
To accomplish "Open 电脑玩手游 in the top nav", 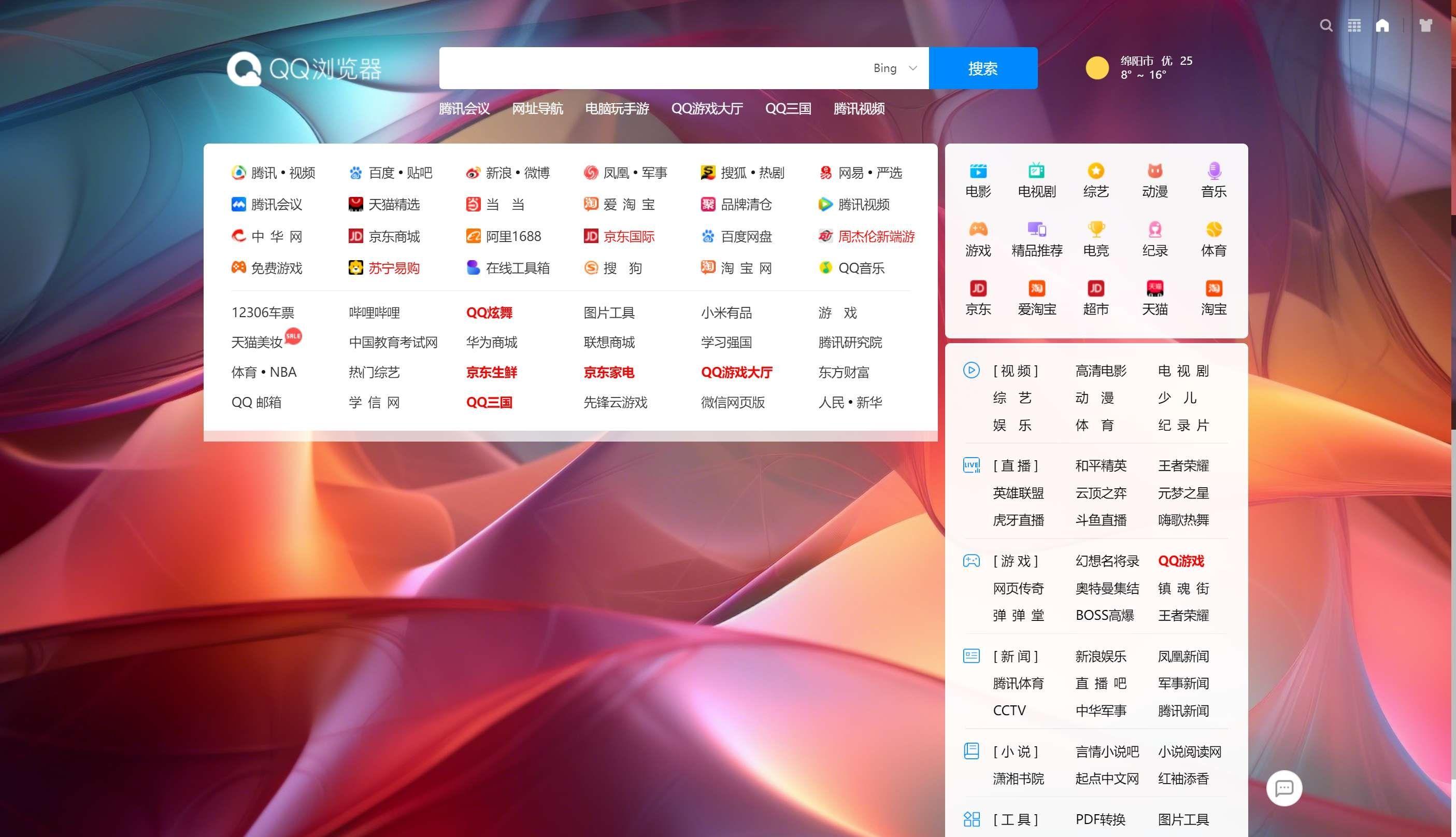I will pyautogui.click(x=617, y=109).
